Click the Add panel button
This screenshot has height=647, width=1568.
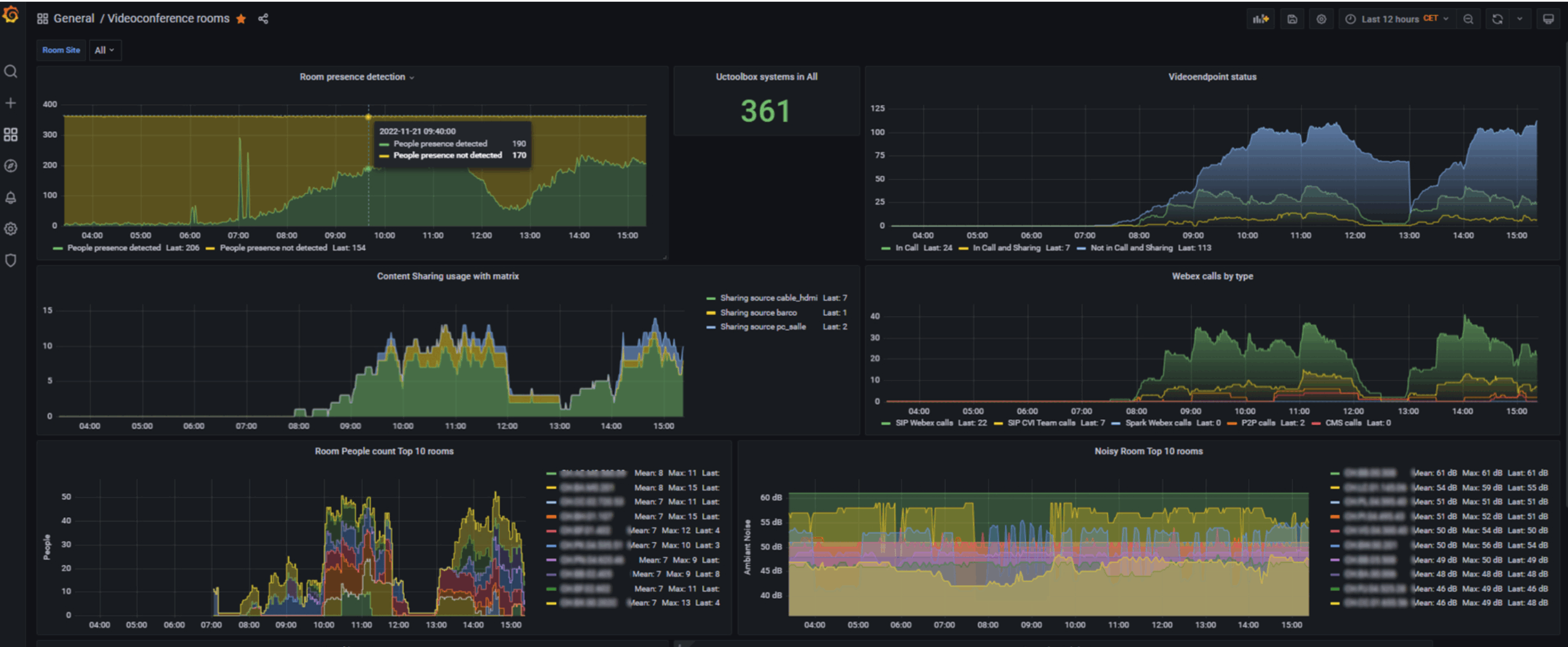coord(1260,19)
